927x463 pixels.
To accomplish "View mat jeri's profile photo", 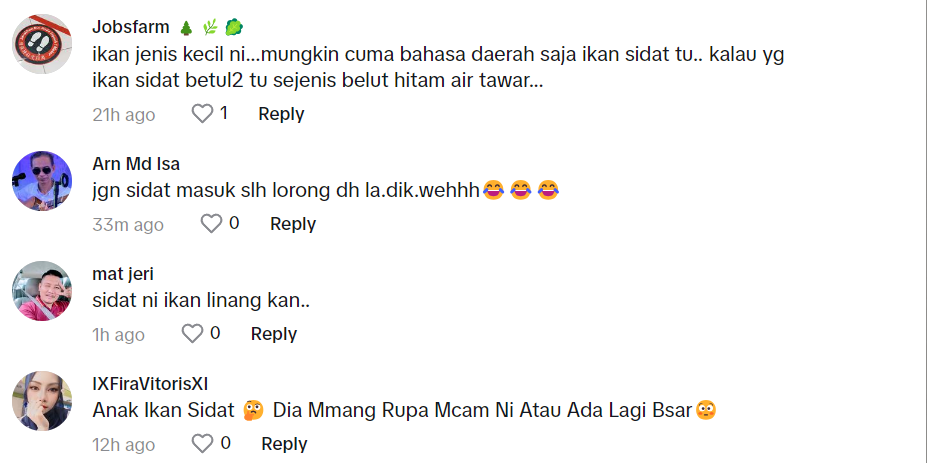I will coord(42,291).
